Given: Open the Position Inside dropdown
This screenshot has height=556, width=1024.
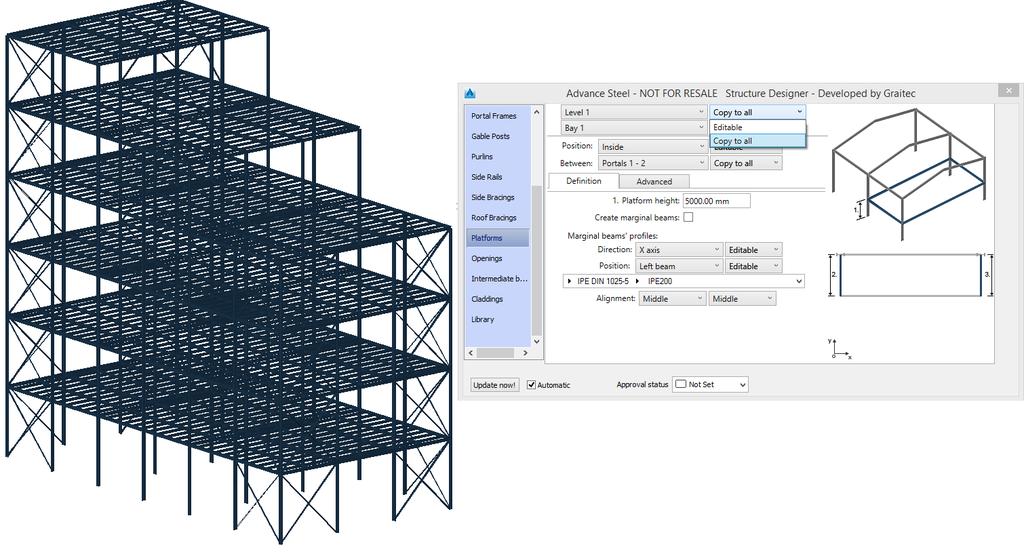Looking at the screenshot, I should coord(652,147).
